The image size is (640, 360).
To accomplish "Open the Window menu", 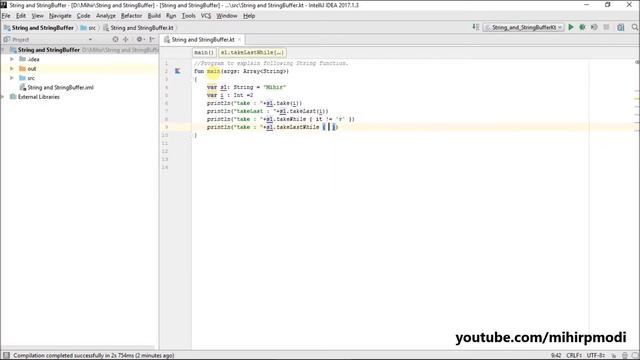I will click(227, 16).
